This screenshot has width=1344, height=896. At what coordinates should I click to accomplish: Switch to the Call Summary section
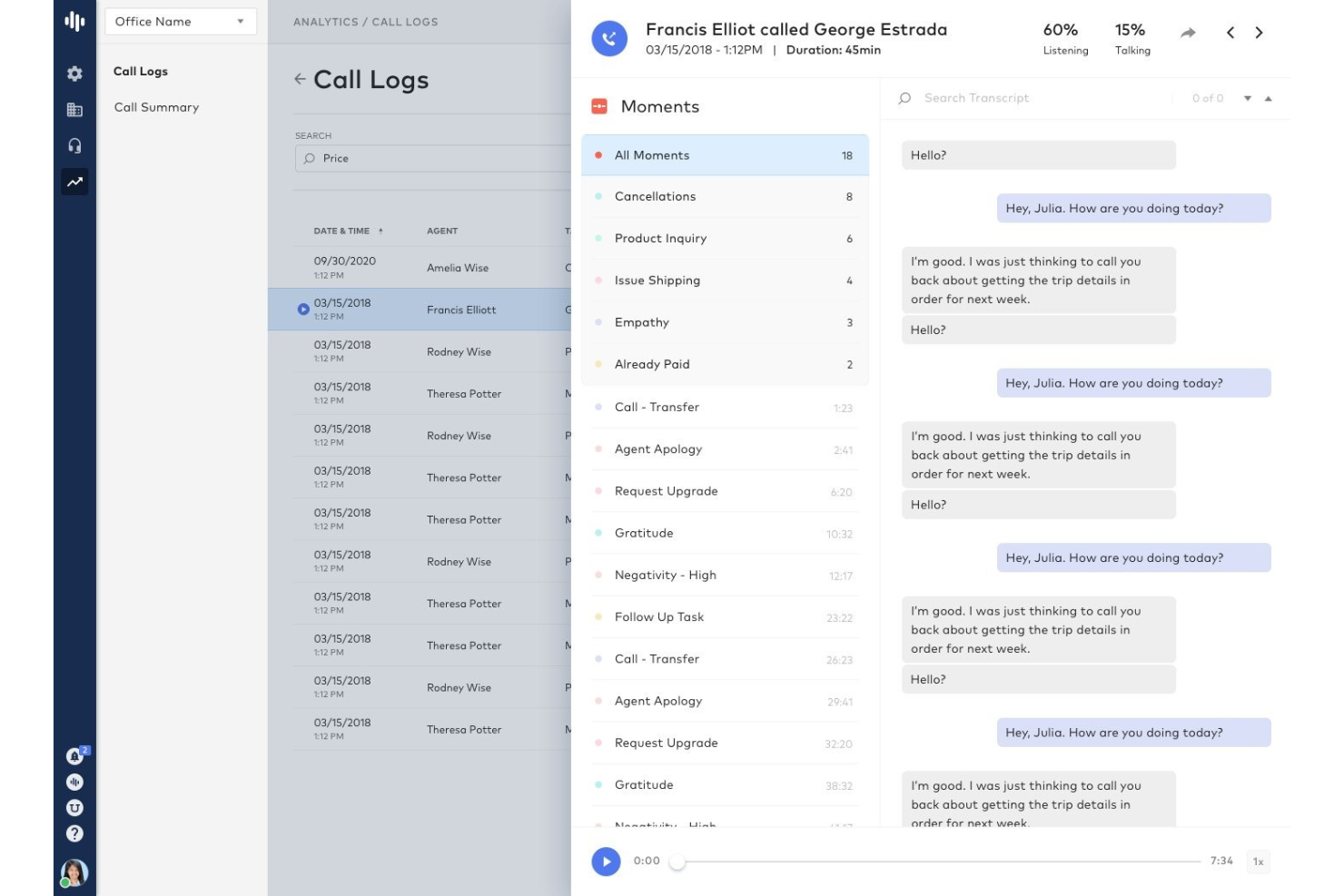[155, 107]
